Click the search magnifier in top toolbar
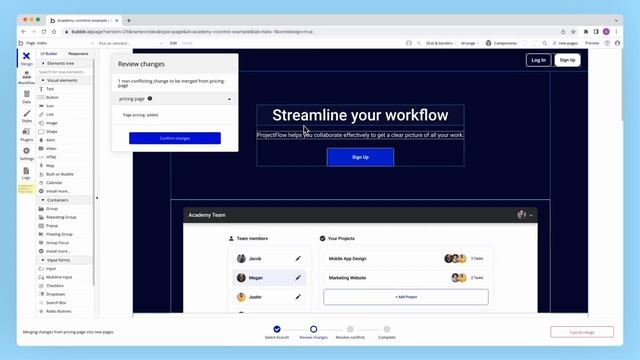The image size is (640, 360). pos(544,43)
